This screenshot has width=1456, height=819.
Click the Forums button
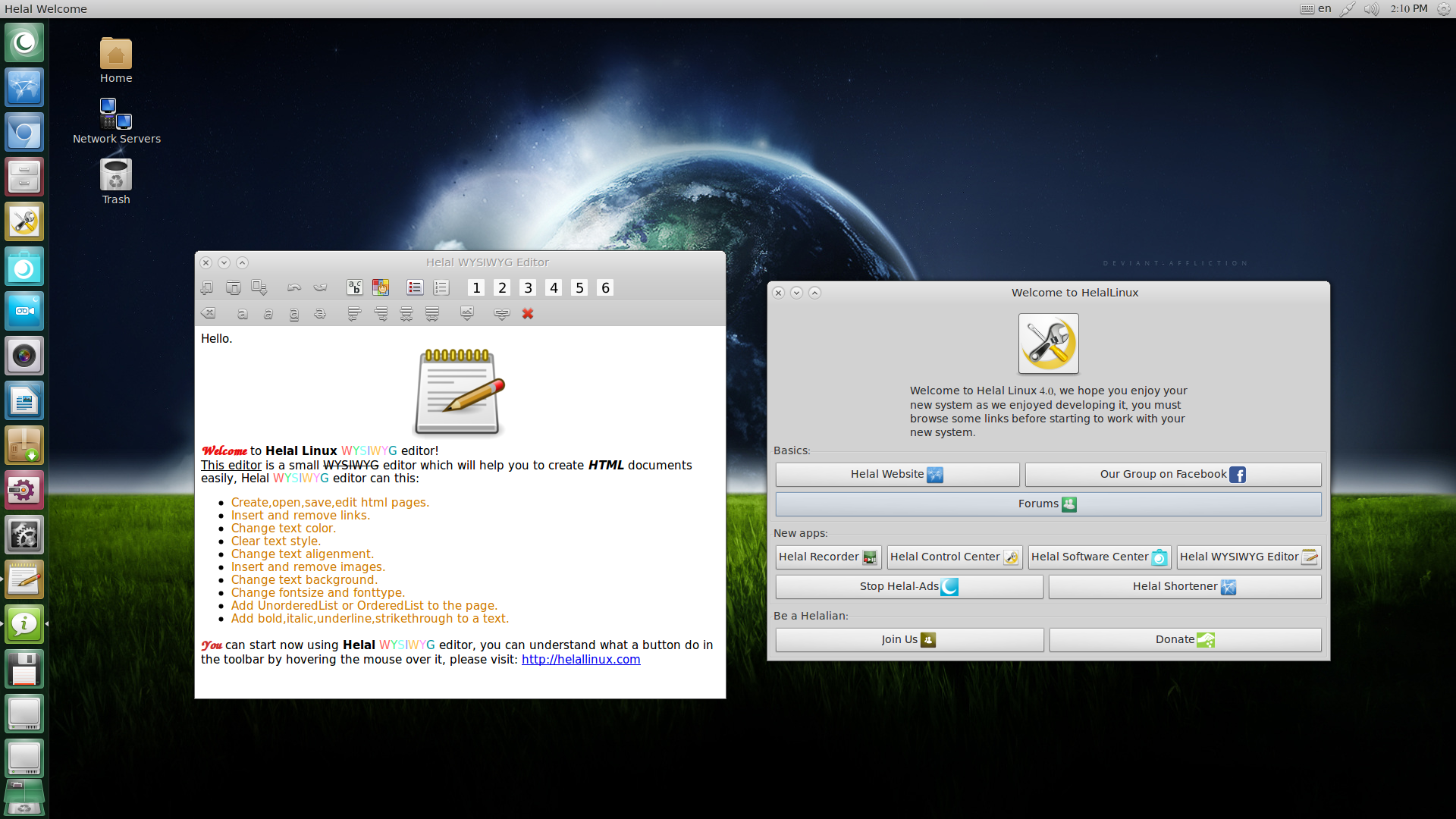tap(1047, 503)
